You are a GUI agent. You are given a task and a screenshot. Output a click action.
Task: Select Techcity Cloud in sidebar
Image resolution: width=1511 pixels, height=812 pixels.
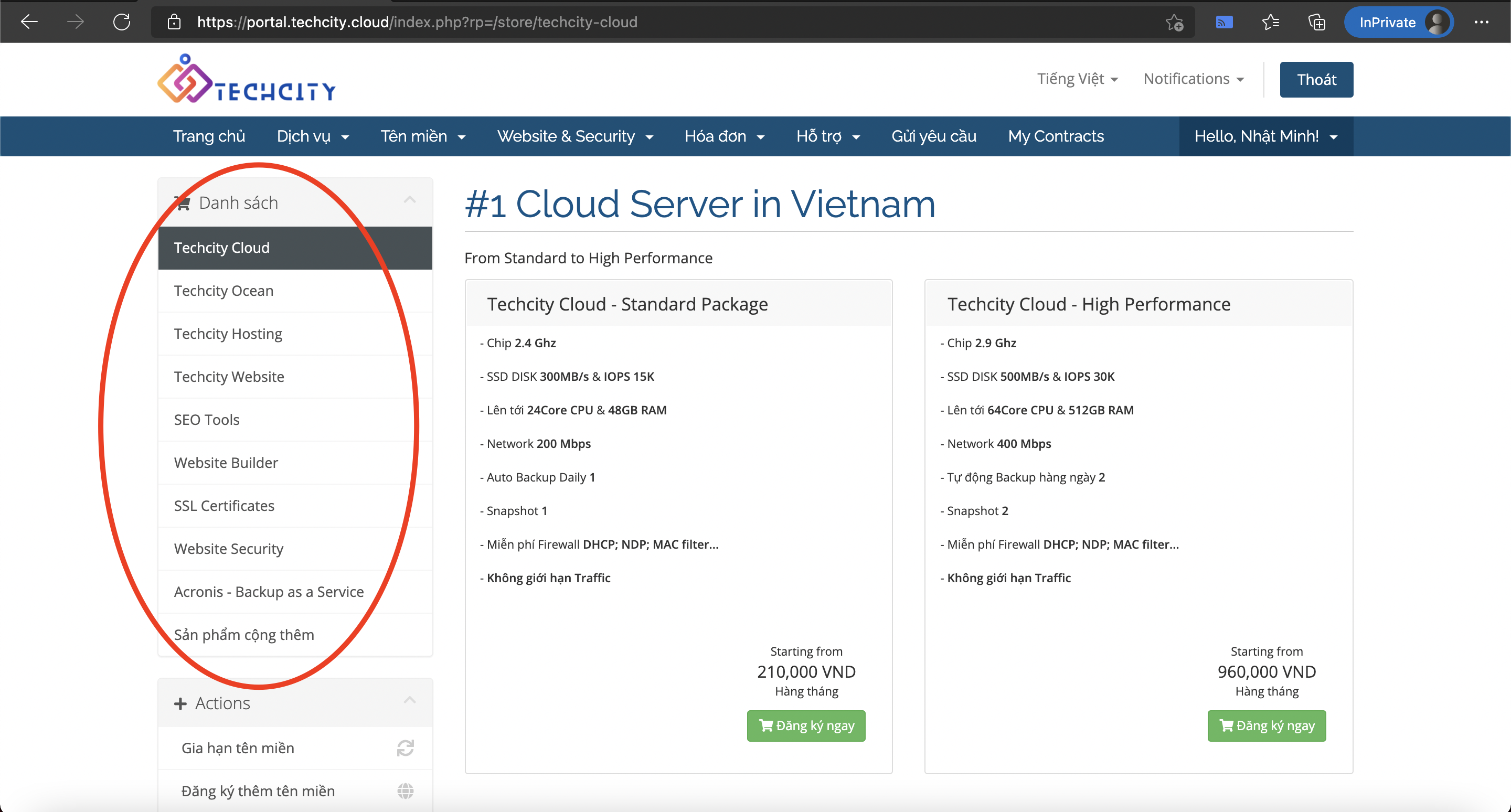click(x=295, y=248)
